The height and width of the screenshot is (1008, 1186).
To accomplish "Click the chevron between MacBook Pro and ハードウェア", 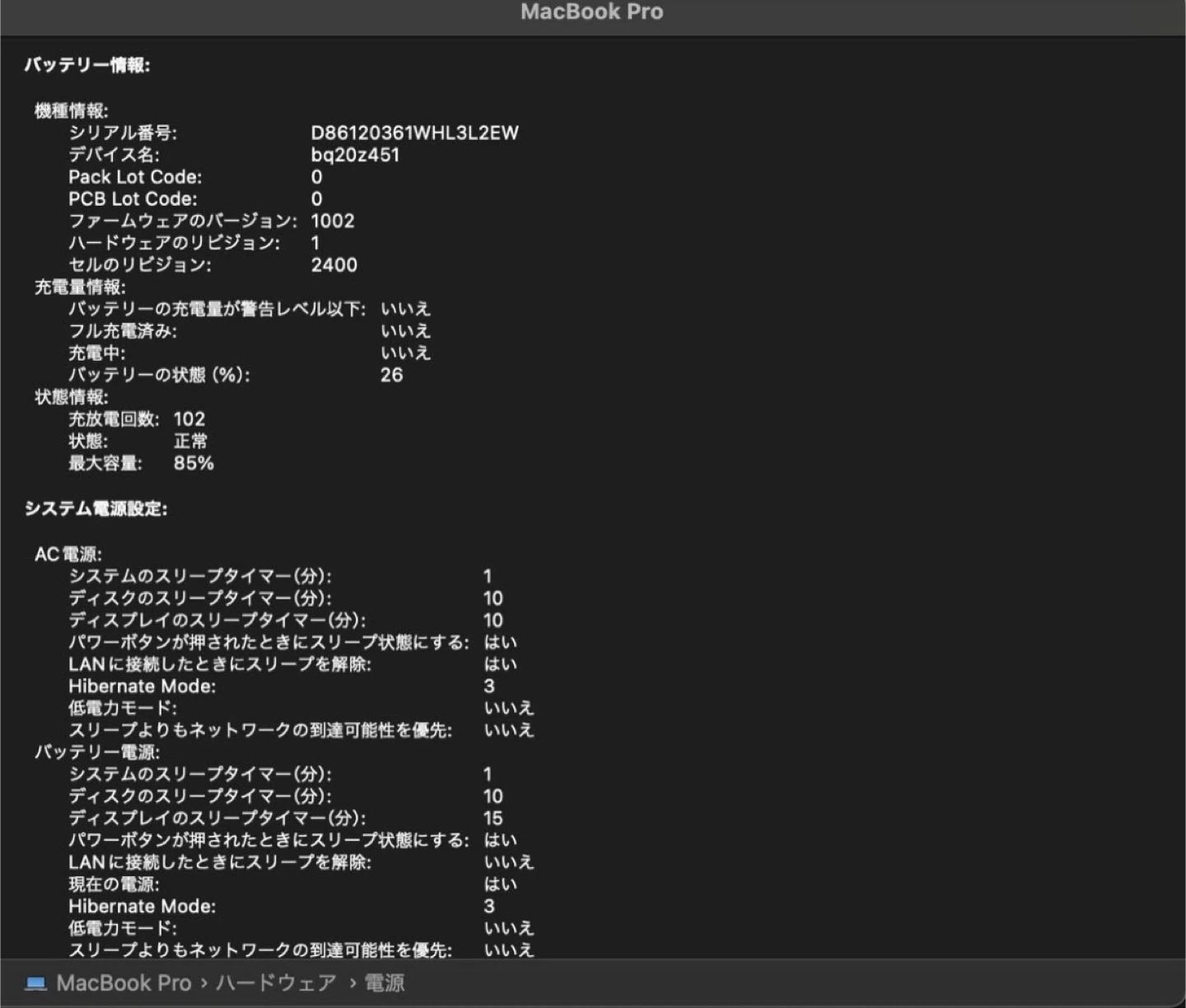I will 203,983.
